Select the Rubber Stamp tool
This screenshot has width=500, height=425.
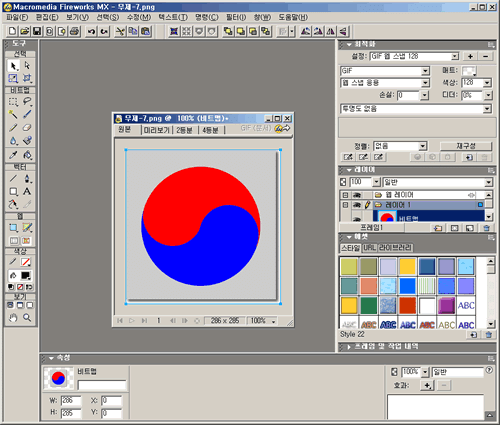click(27, 141)
